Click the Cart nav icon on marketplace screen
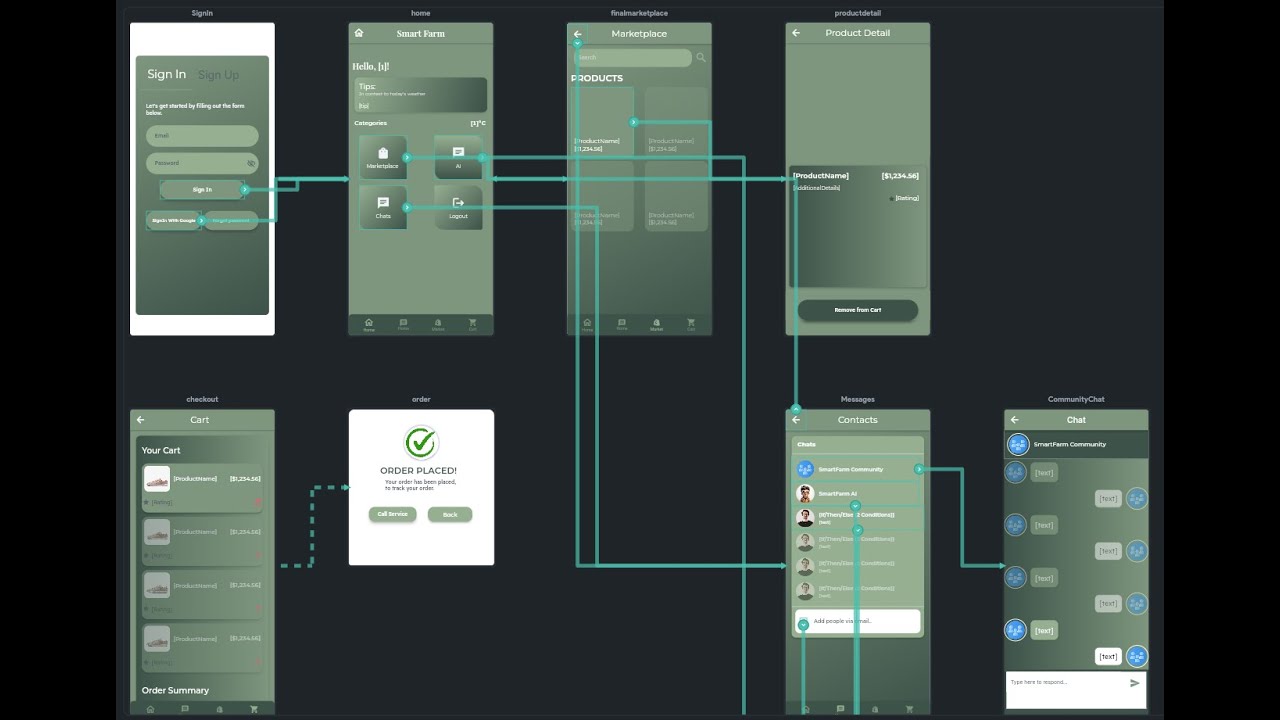 click(x=691, y=324)
